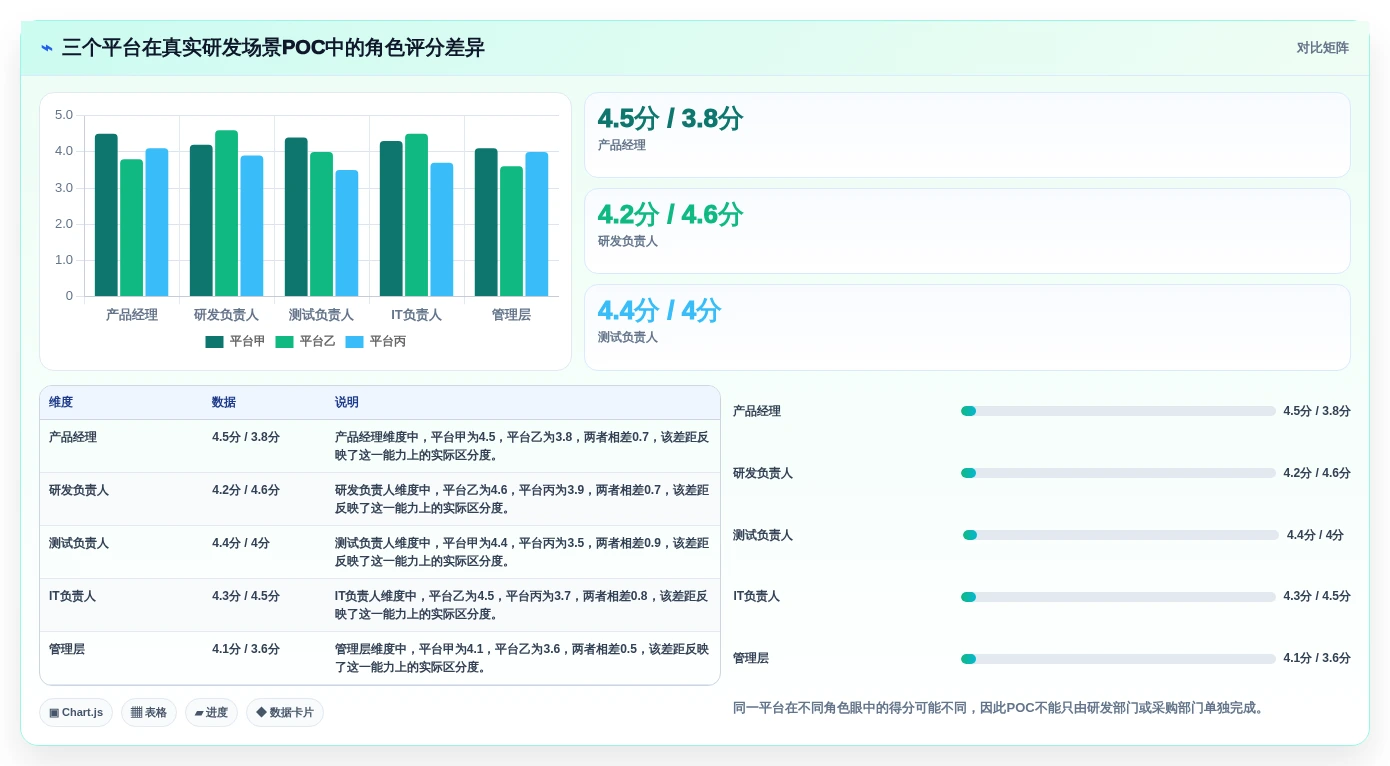The width and height of the screenshot is (1390, 766).
Task: Click the 表格 tag chip
Action: pos(149,712)
